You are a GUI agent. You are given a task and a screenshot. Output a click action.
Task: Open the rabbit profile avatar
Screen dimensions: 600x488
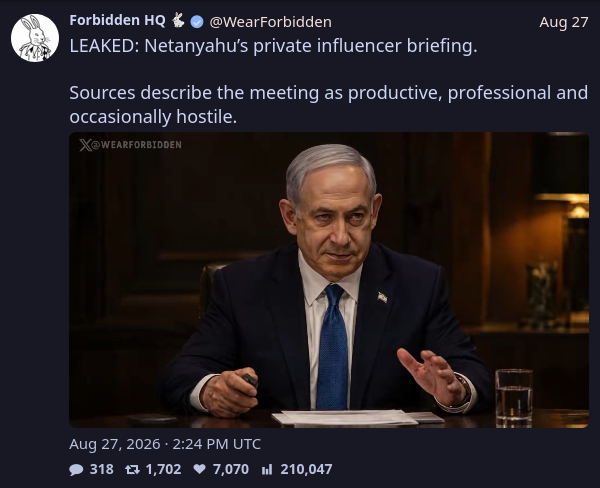coord(35,38)
